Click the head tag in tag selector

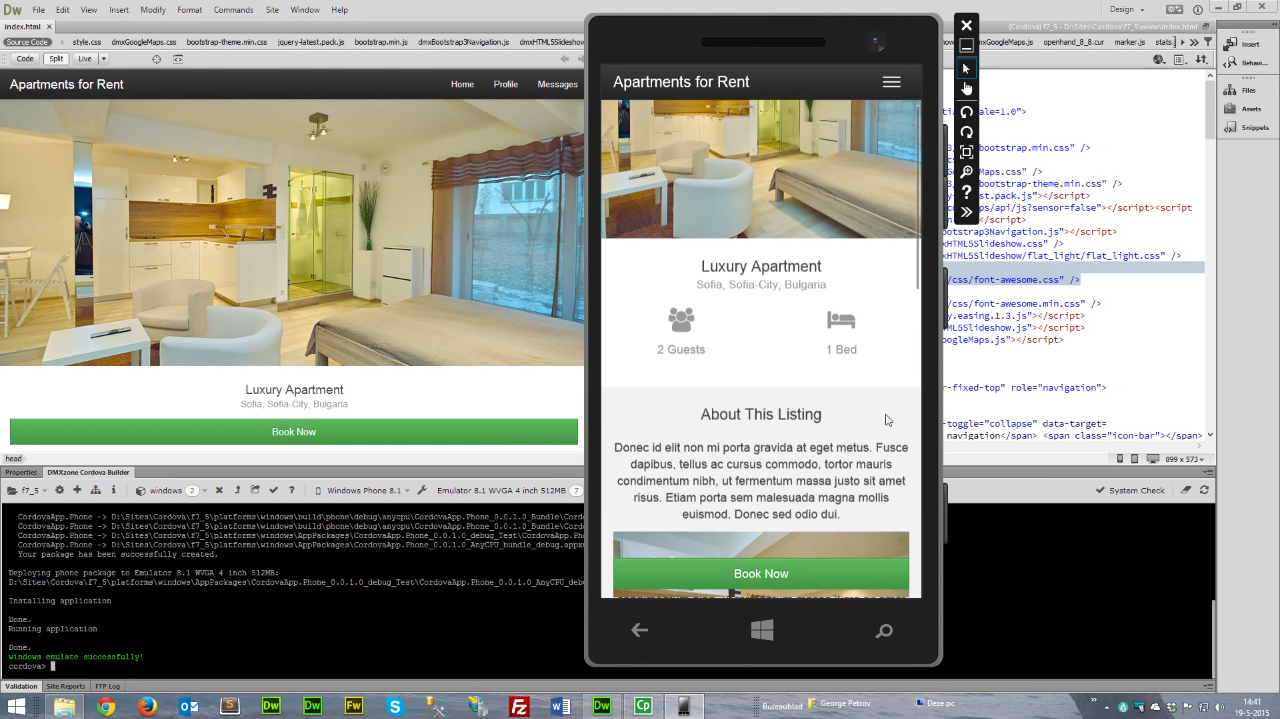pyautogui.click(x=14, y=458)
